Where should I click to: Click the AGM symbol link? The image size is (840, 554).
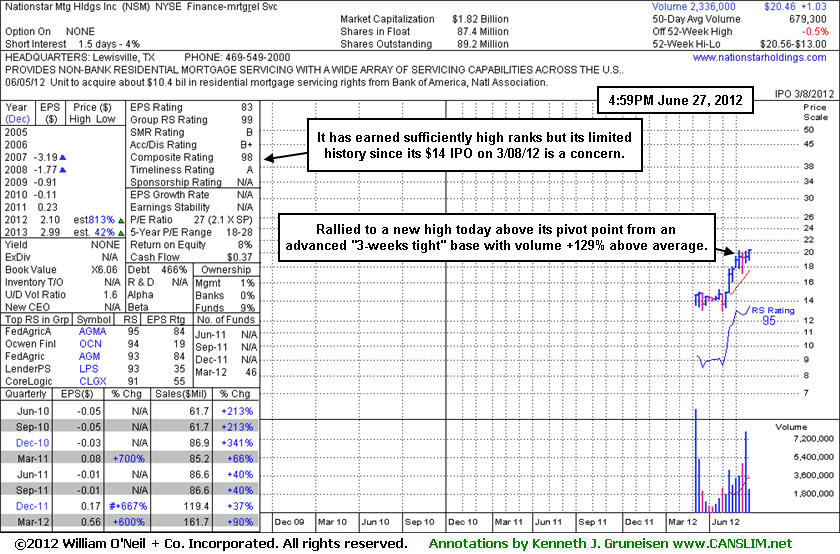89,356
